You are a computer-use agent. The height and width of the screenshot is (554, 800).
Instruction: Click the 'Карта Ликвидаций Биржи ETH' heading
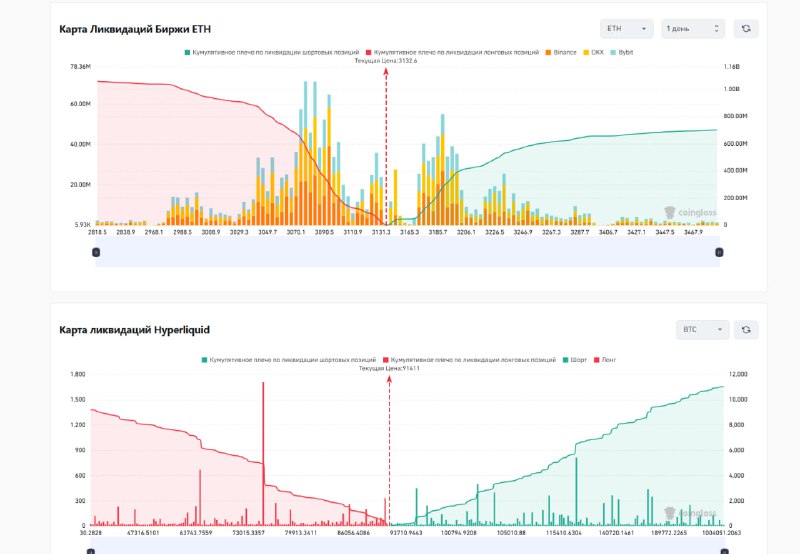(x=134, y=29)
